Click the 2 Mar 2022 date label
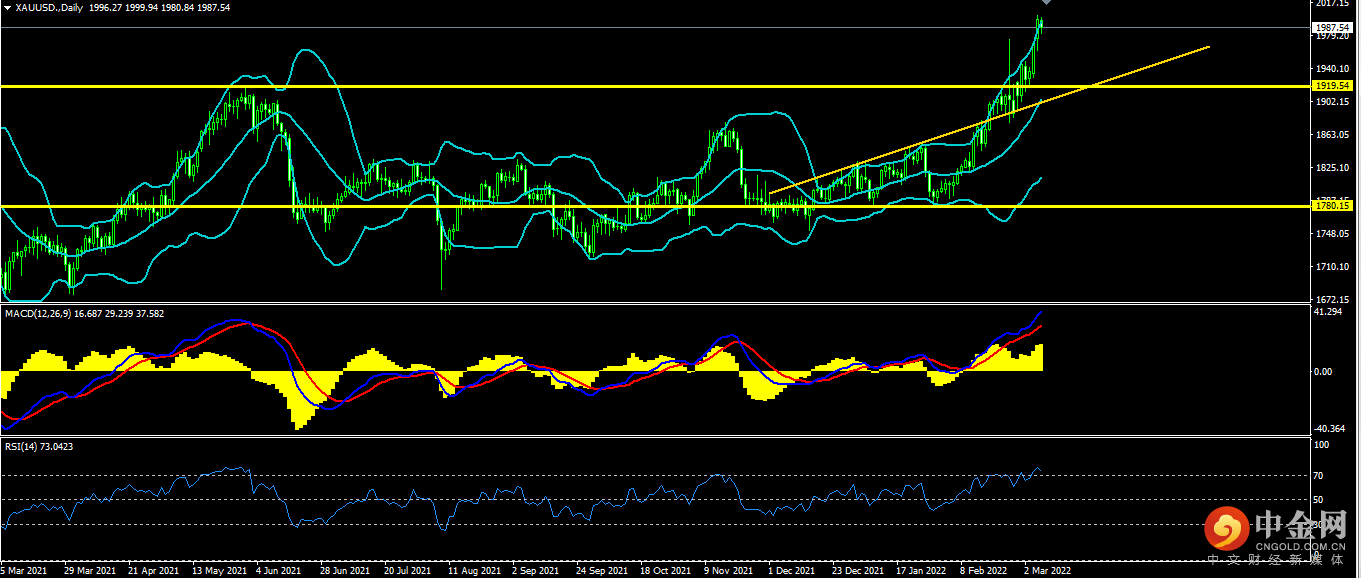Screen dimensions: 1361x578 pos(1050,571)
